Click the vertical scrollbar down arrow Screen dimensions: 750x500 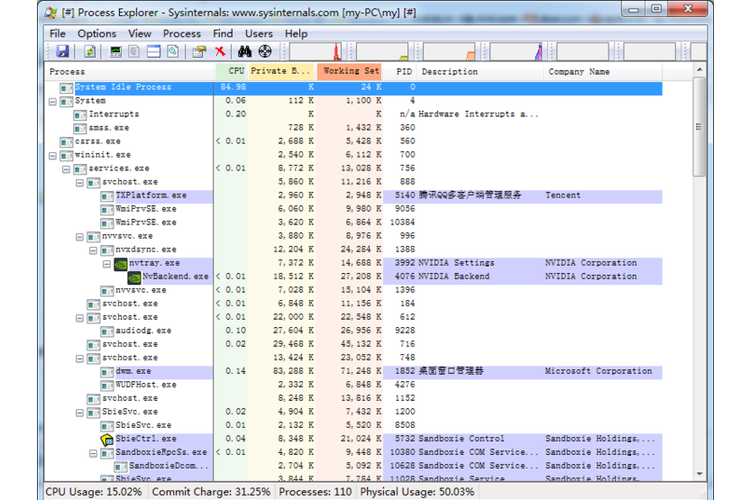[700, 474]
